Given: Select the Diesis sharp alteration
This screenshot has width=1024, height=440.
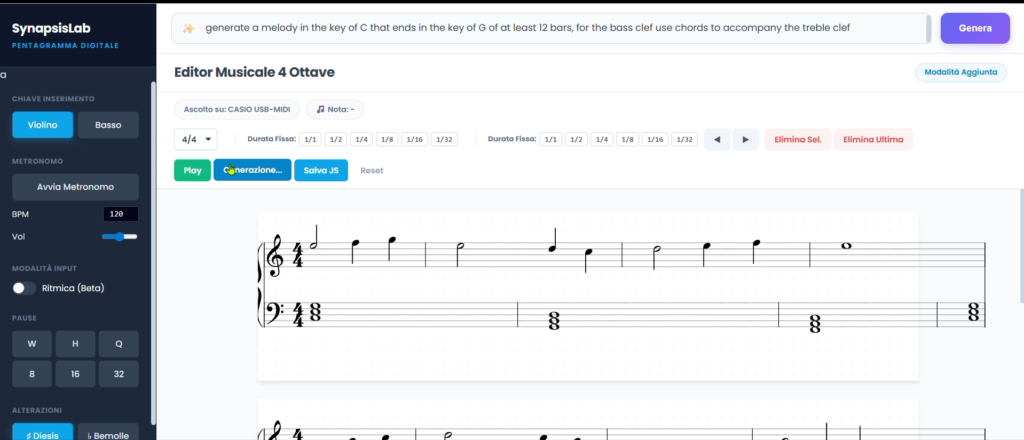Looking at the screenshot, I should point(42,434).
